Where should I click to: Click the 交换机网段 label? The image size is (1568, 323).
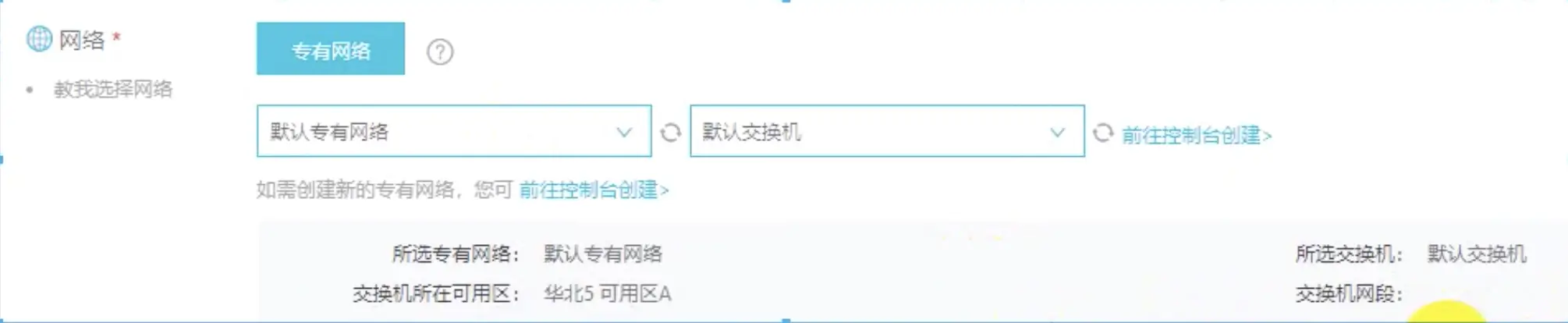click(1349, 294)
